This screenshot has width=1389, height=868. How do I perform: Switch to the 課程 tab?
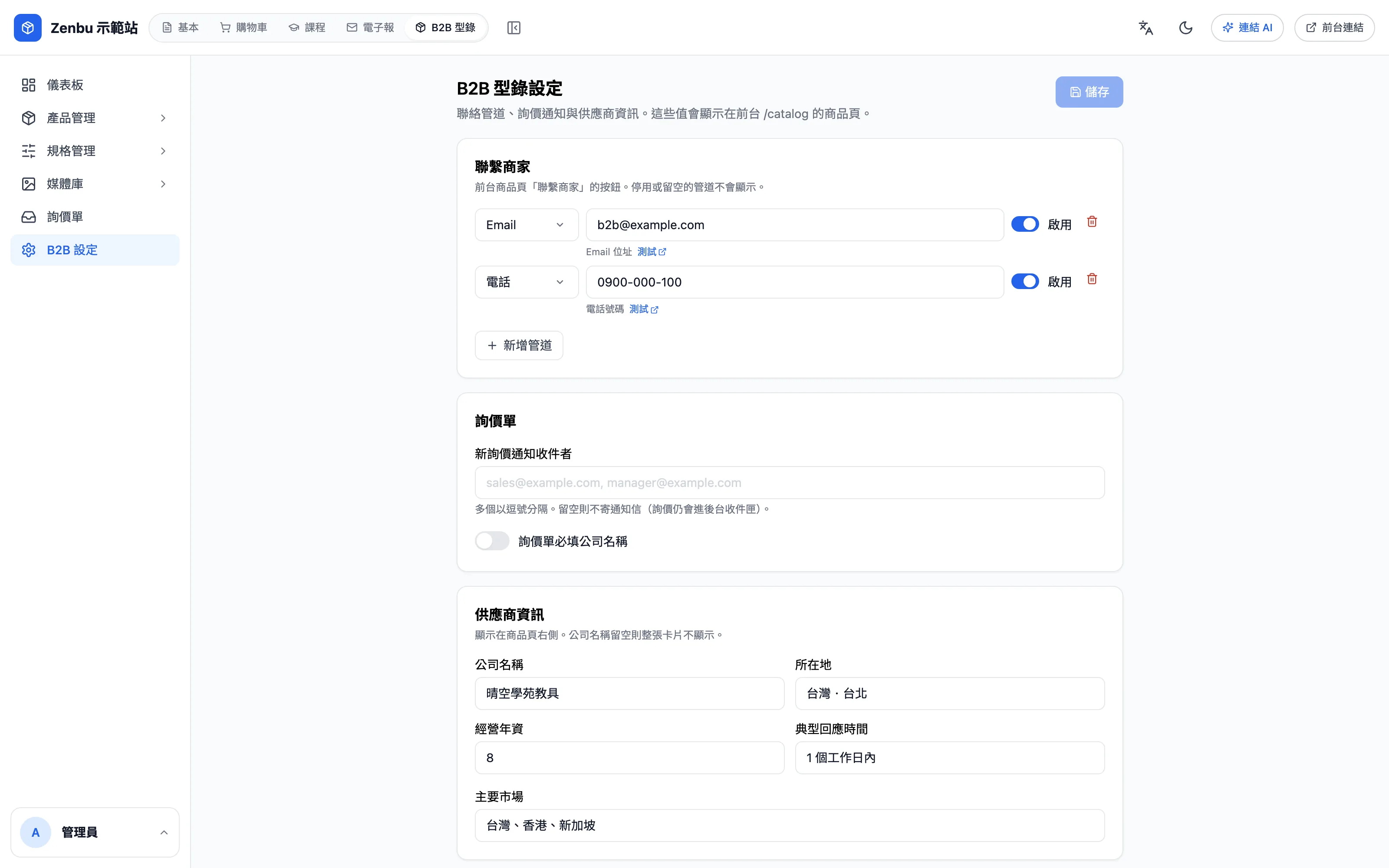click(307, 27)
